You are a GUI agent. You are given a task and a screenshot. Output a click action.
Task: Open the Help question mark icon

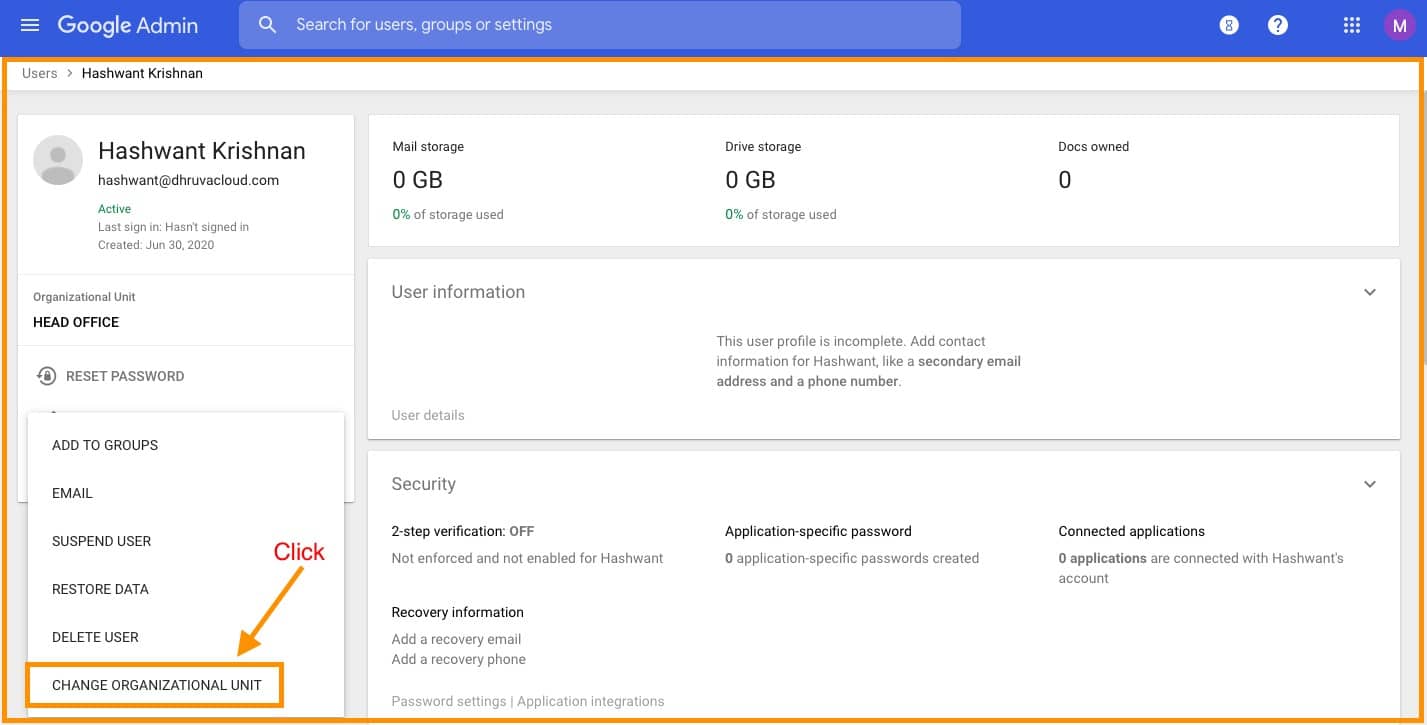tap(1277, 26)
